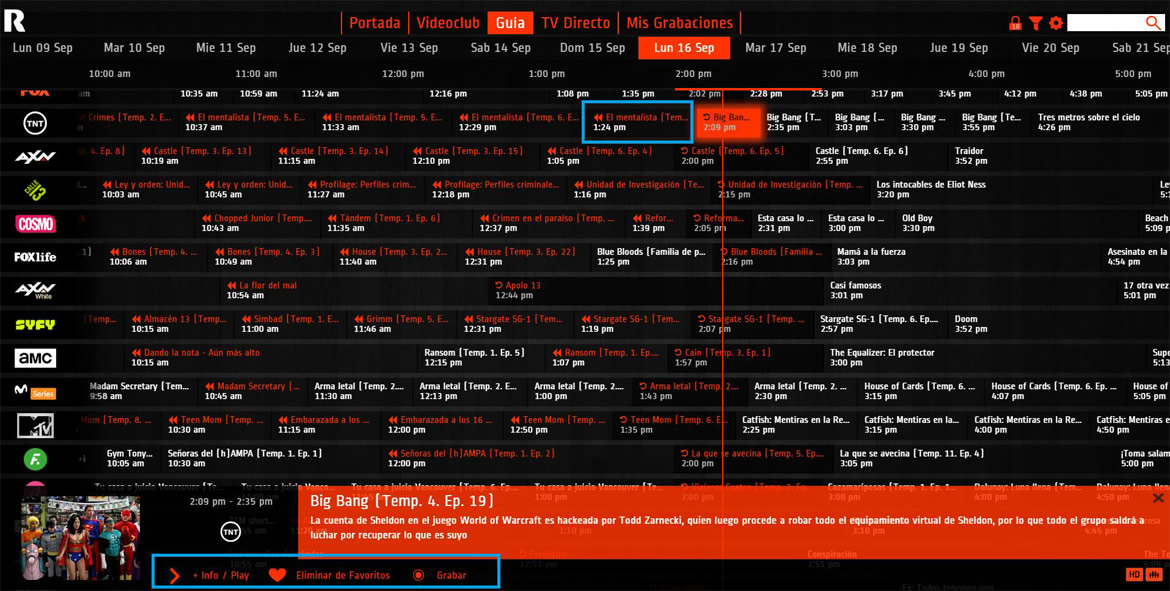Select Chopped Junior at 10:43 am

(x=257, y=223)
